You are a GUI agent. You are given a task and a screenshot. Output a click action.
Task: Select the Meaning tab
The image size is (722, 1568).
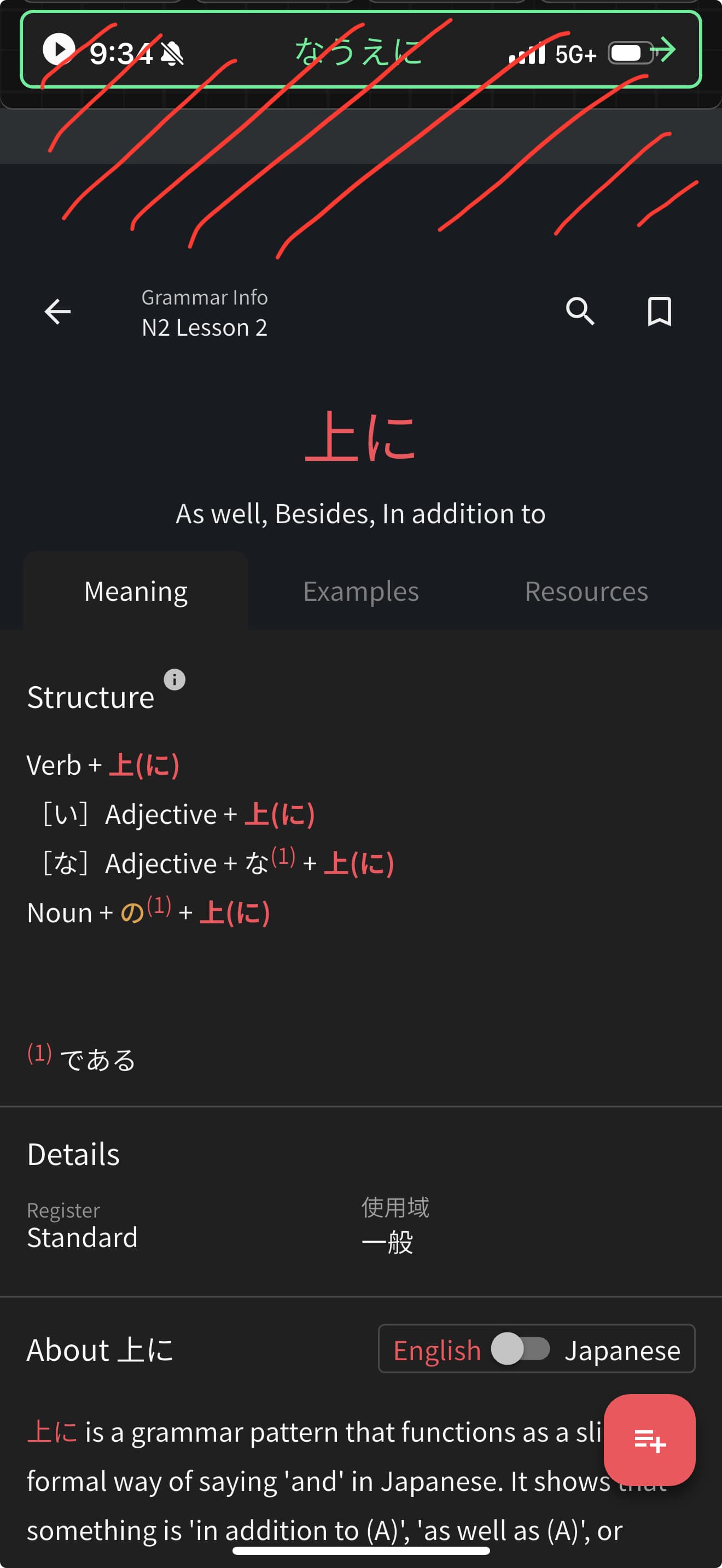136,591
